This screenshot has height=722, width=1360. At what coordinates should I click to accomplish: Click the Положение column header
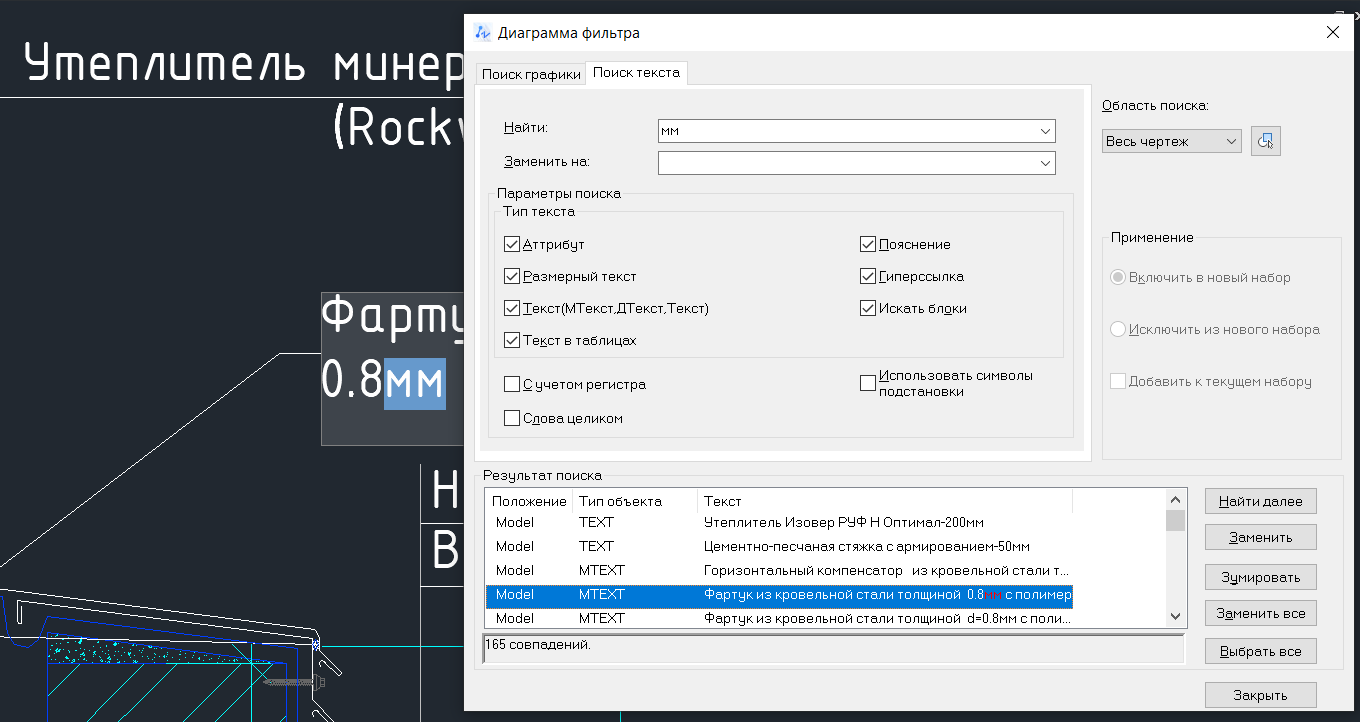529,500
